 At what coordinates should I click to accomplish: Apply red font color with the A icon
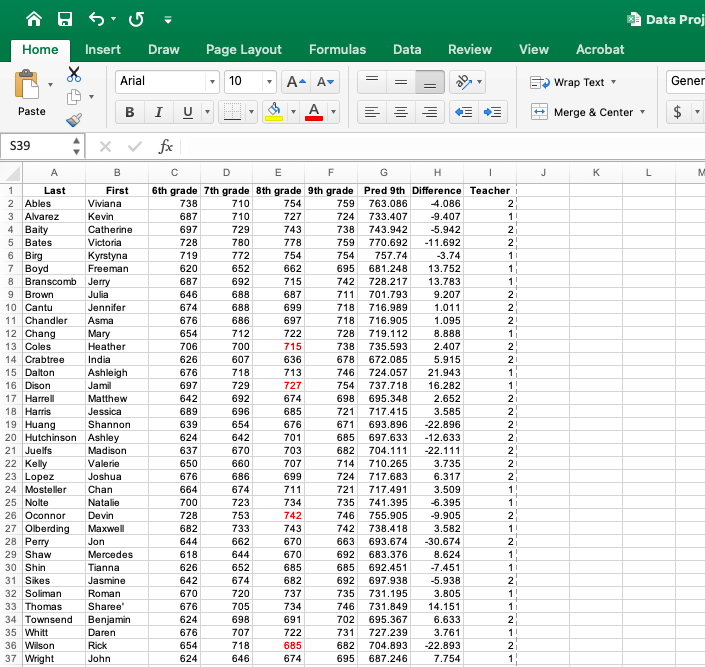pyautogui.click(x=314, y=112)
